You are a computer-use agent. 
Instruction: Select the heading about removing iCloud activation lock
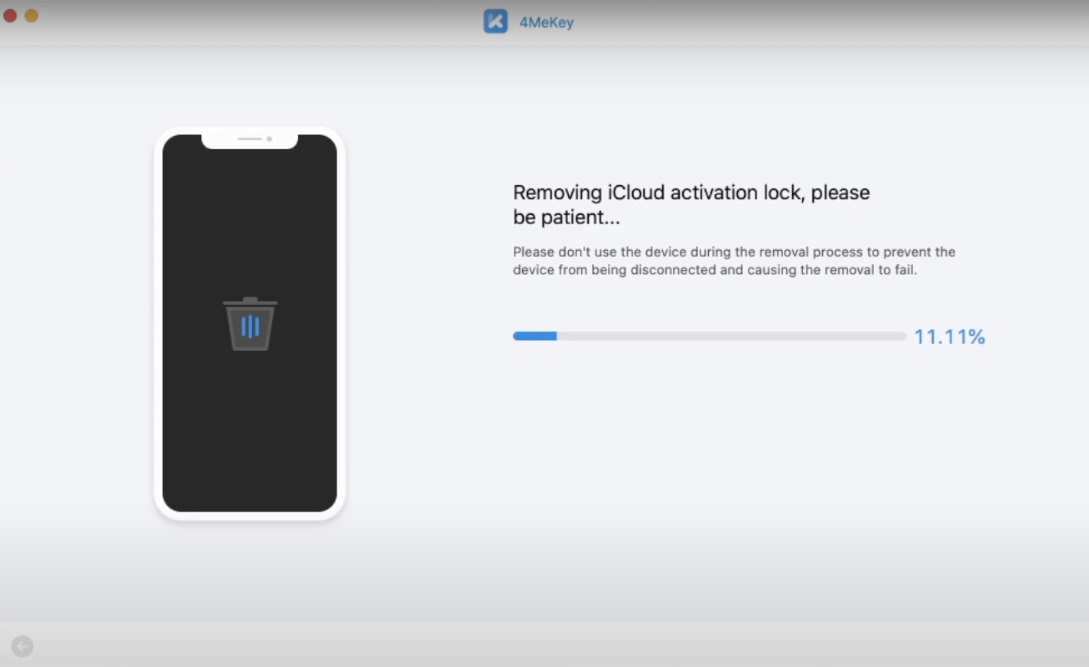(691, 204)
